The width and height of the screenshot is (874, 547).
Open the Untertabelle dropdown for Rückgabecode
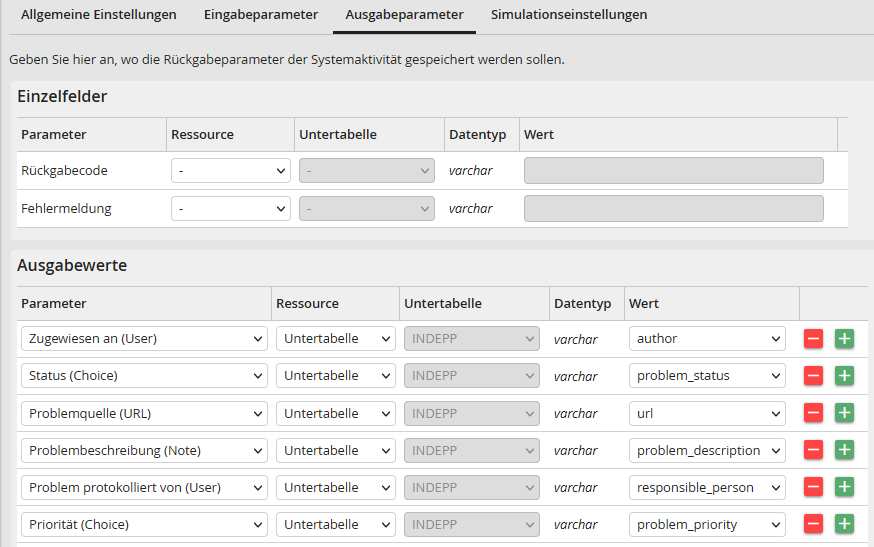point(367,171)
